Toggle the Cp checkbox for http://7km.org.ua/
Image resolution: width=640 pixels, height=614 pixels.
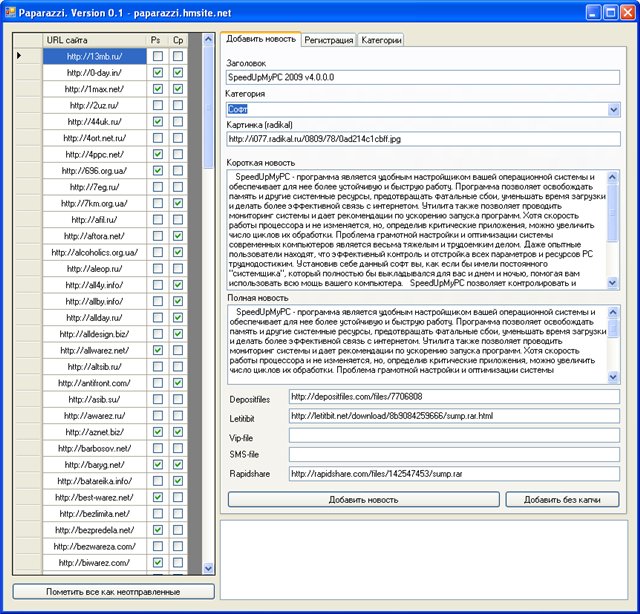(178, 203)
